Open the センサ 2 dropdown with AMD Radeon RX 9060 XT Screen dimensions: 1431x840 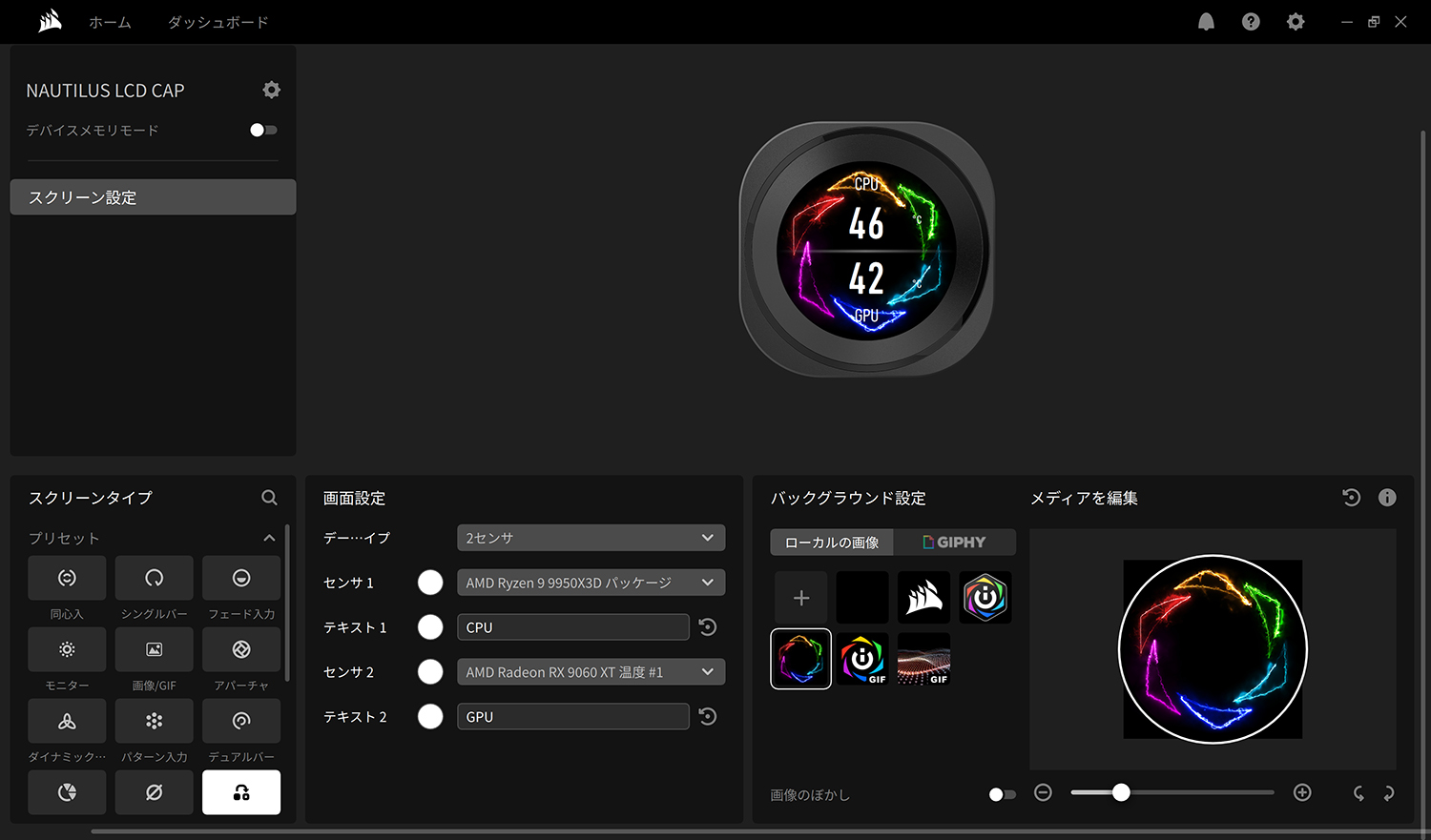pos(591,672)
